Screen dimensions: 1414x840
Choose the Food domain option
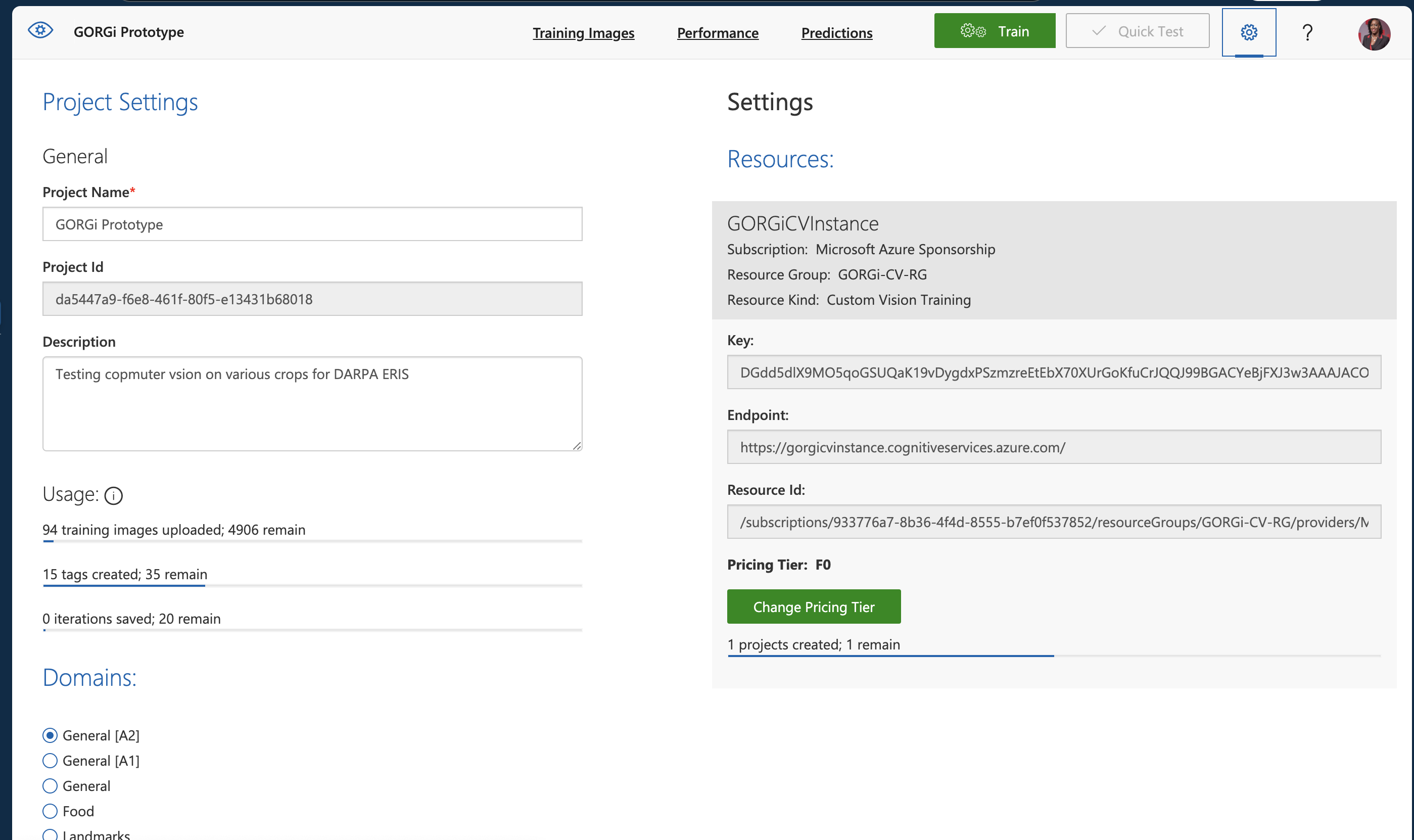tap(50, 811)
